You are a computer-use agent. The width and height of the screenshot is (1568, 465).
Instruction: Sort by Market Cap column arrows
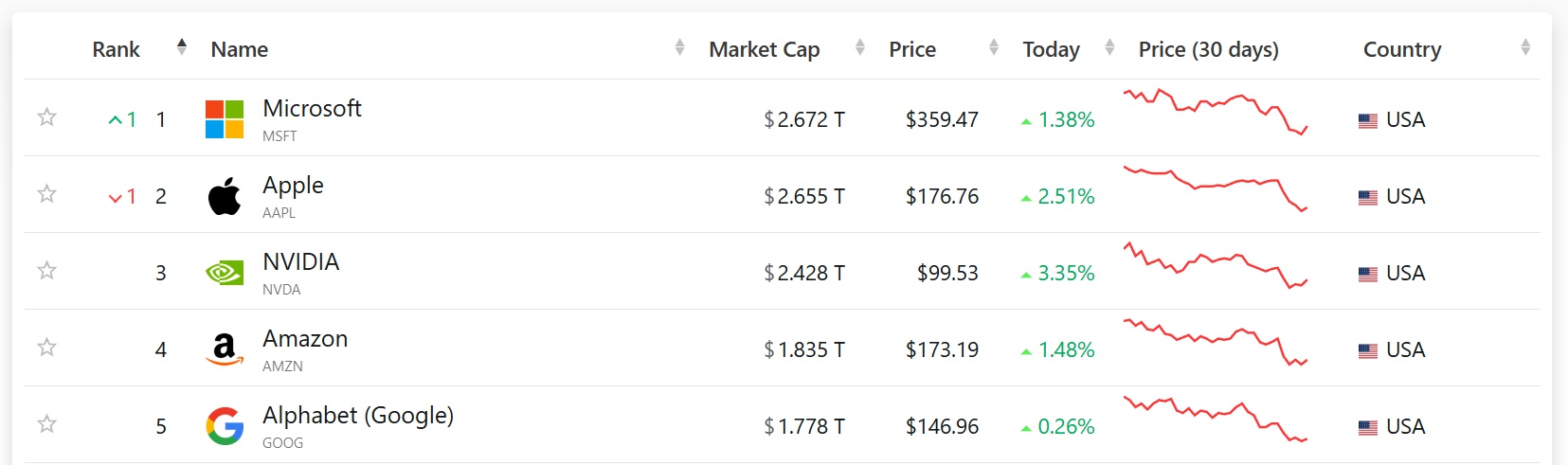(x=860, y=46)
